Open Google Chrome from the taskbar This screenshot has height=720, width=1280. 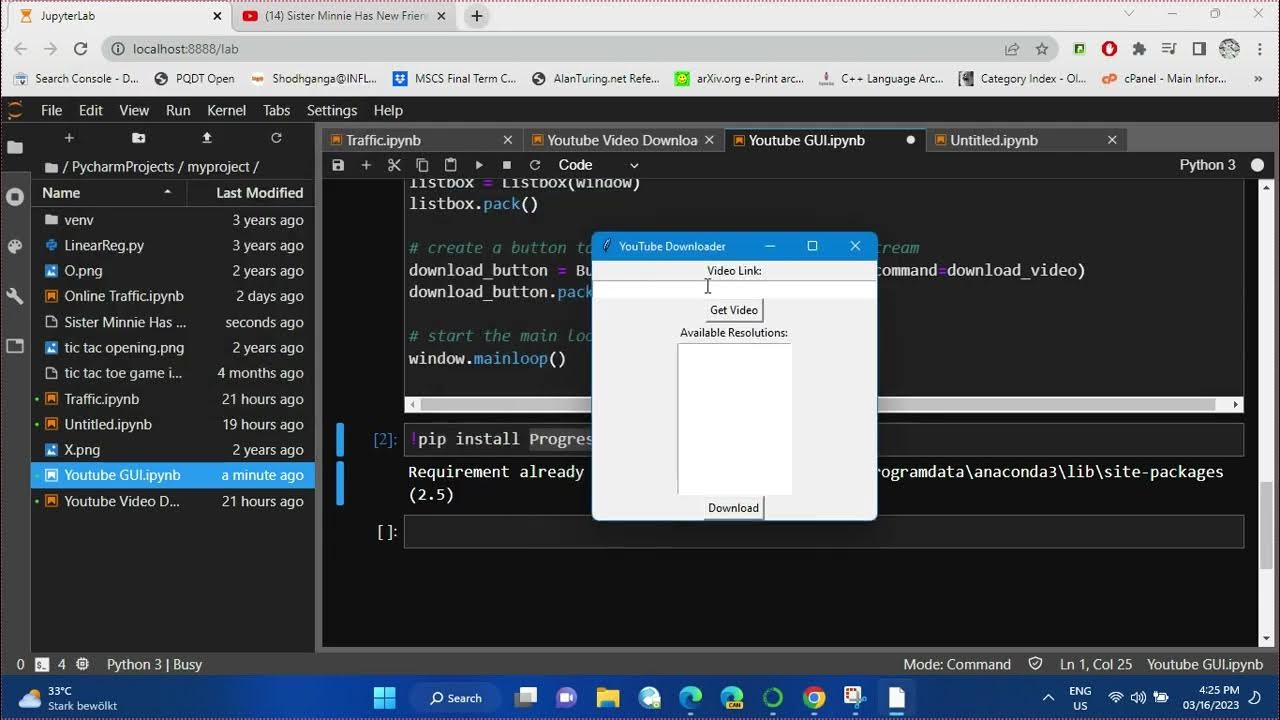814,697
